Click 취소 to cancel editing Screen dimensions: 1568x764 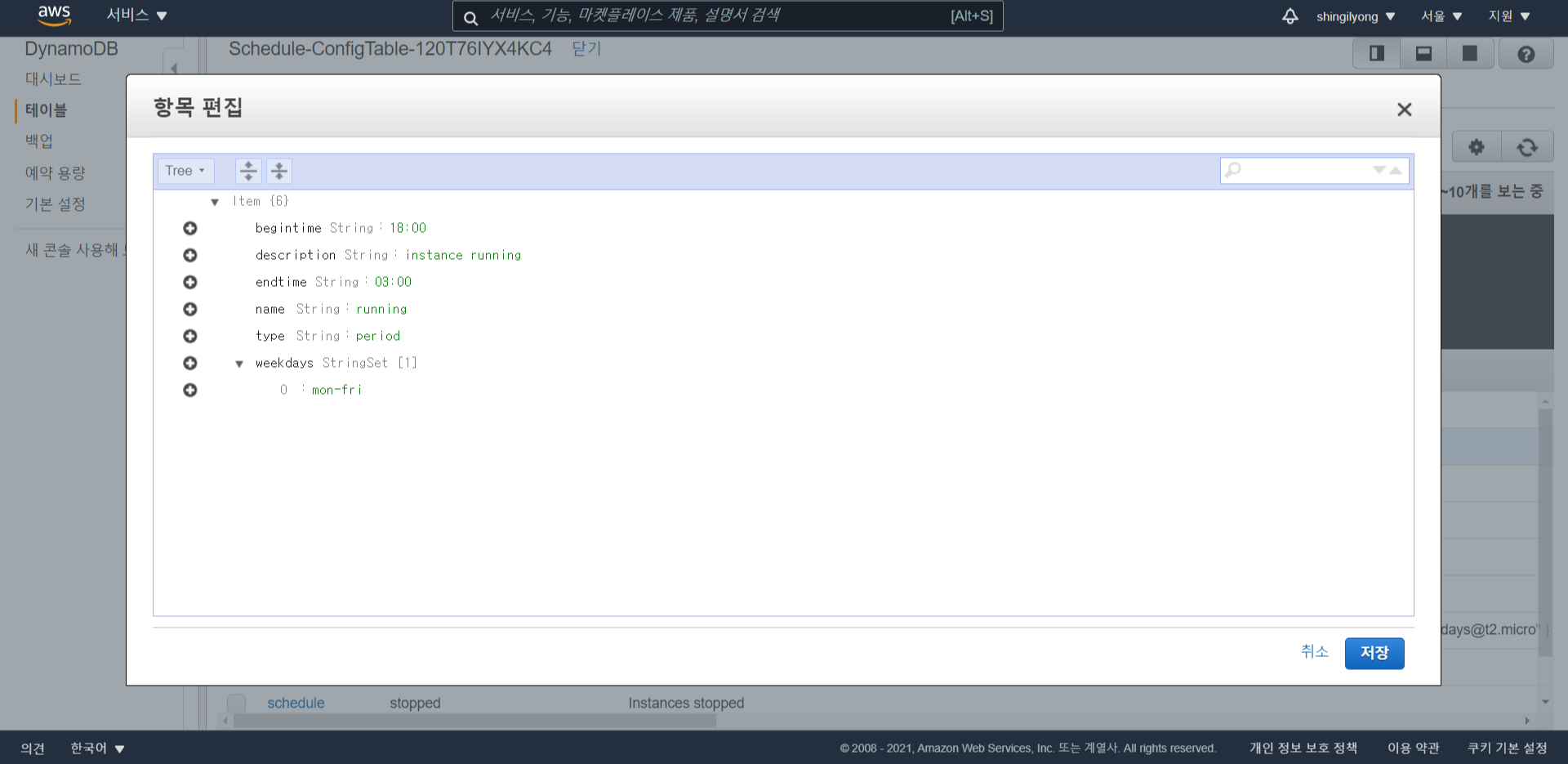1315,651
